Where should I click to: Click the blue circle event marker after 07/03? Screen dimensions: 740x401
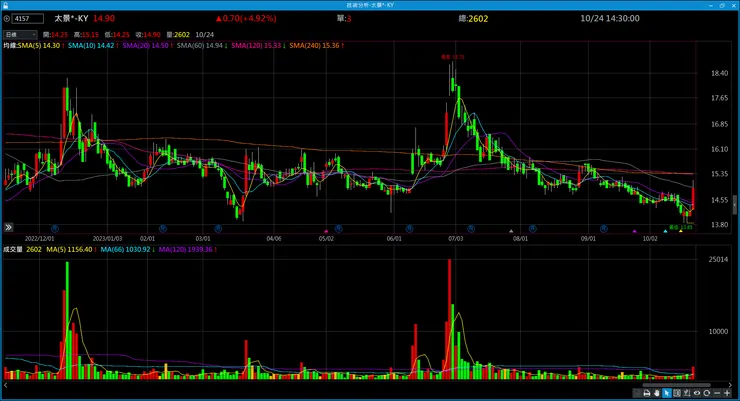[x=471, y=228]
